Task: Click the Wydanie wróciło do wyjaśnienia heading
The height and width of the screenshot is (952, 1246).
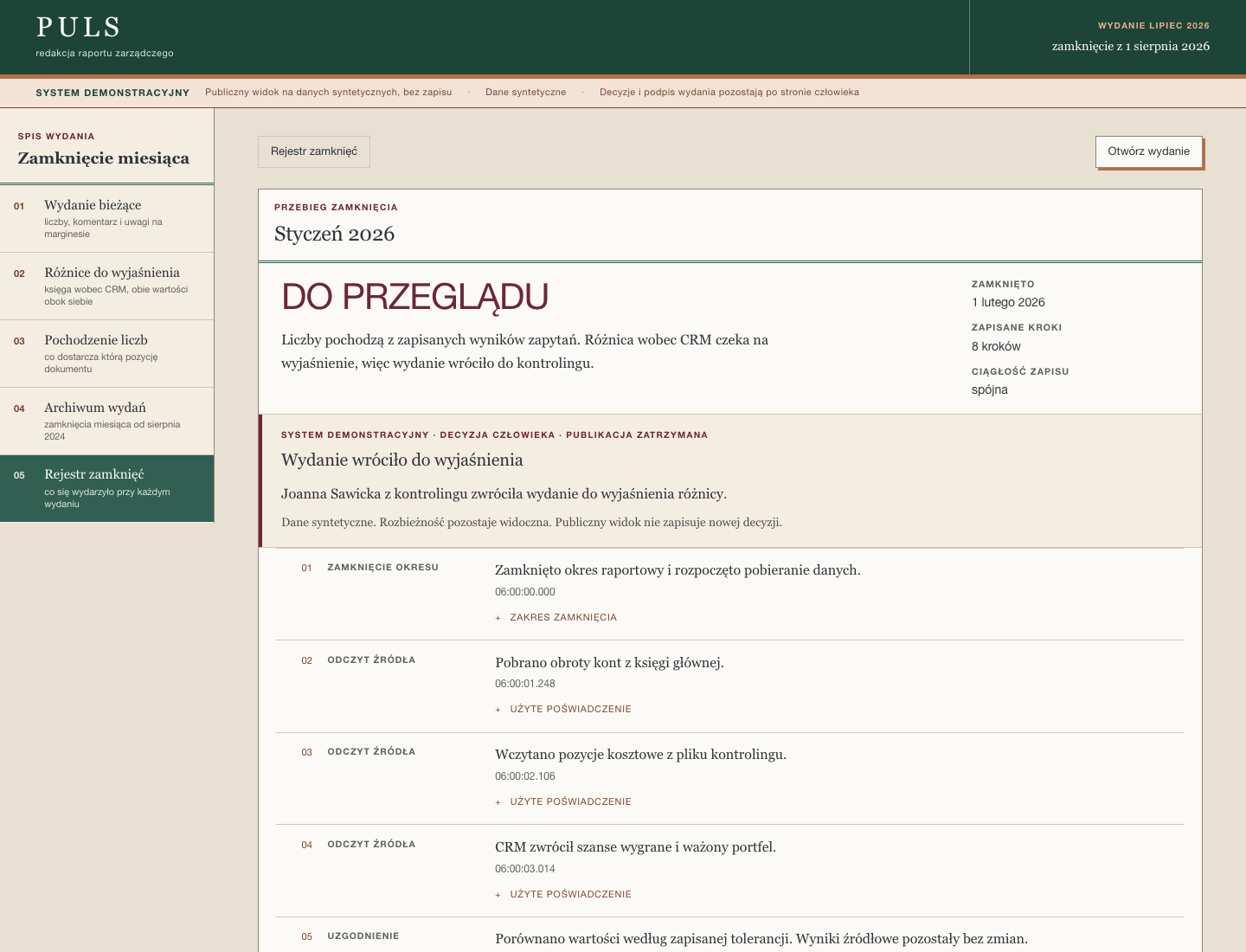Action: click(x=402, y=460)
